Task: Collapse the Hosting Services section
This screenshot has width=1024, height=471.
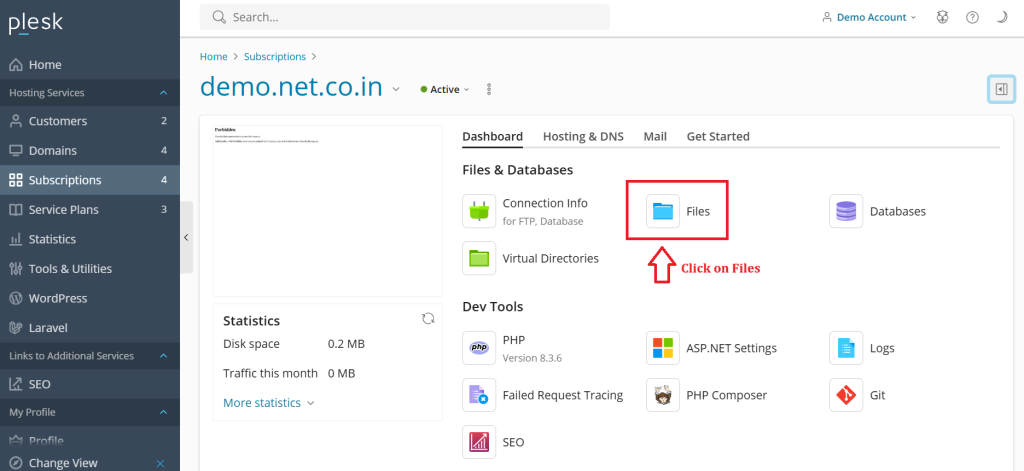Action: tap(164, 93)
